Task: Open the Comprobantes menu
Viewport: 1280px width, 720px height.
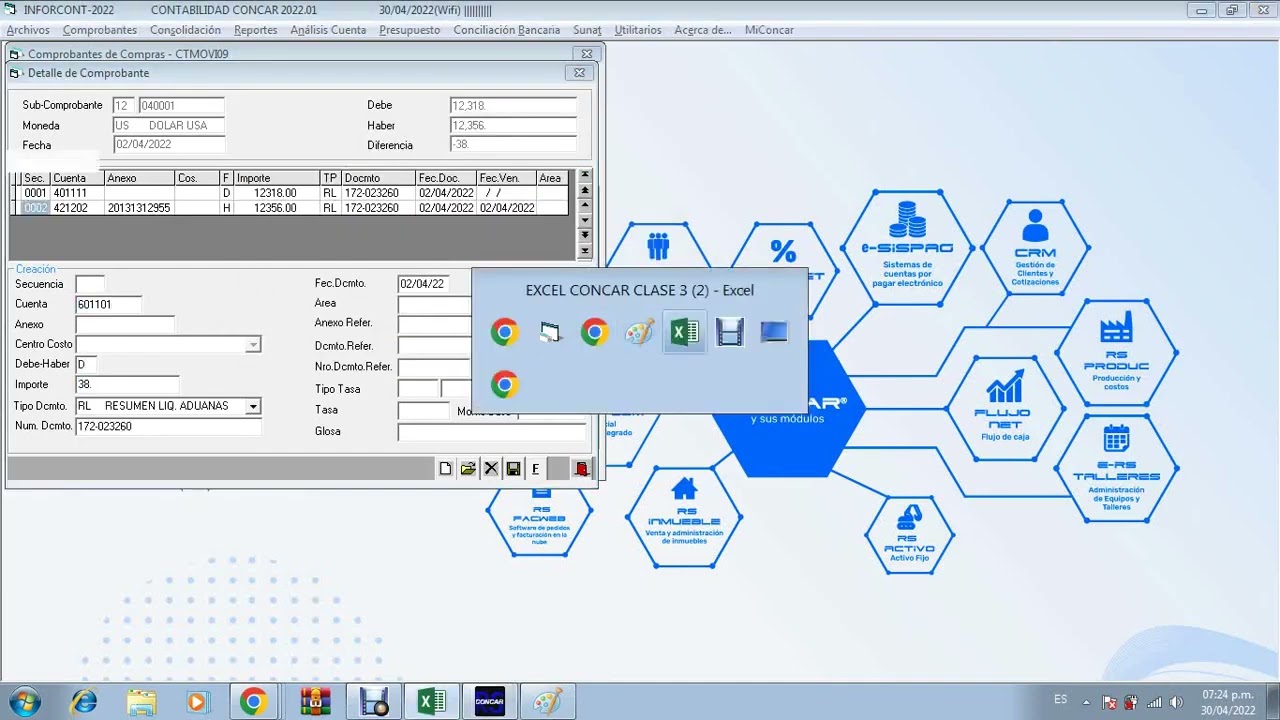Action: pos(100,30)
